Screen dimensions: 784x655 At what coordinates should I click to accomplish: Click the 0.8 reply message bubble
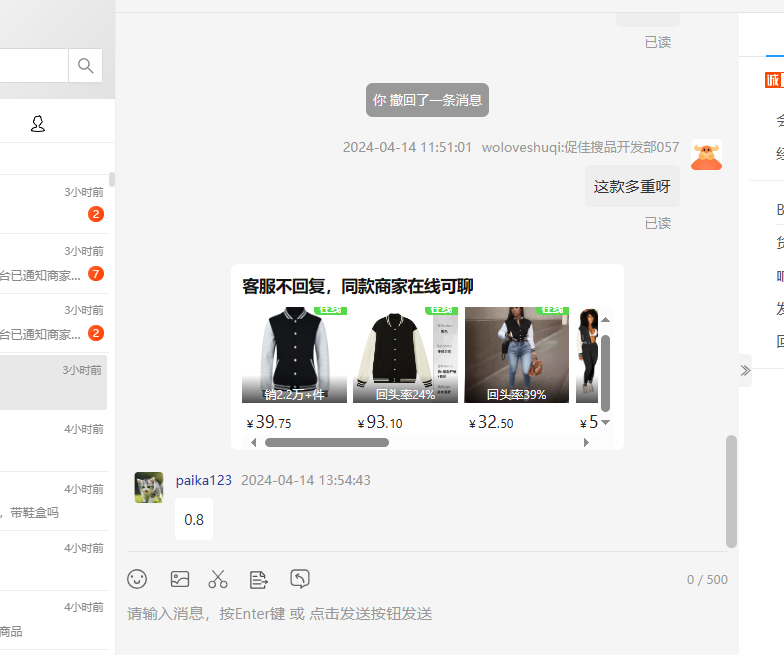pyautogui.click(x=194, y=520)
